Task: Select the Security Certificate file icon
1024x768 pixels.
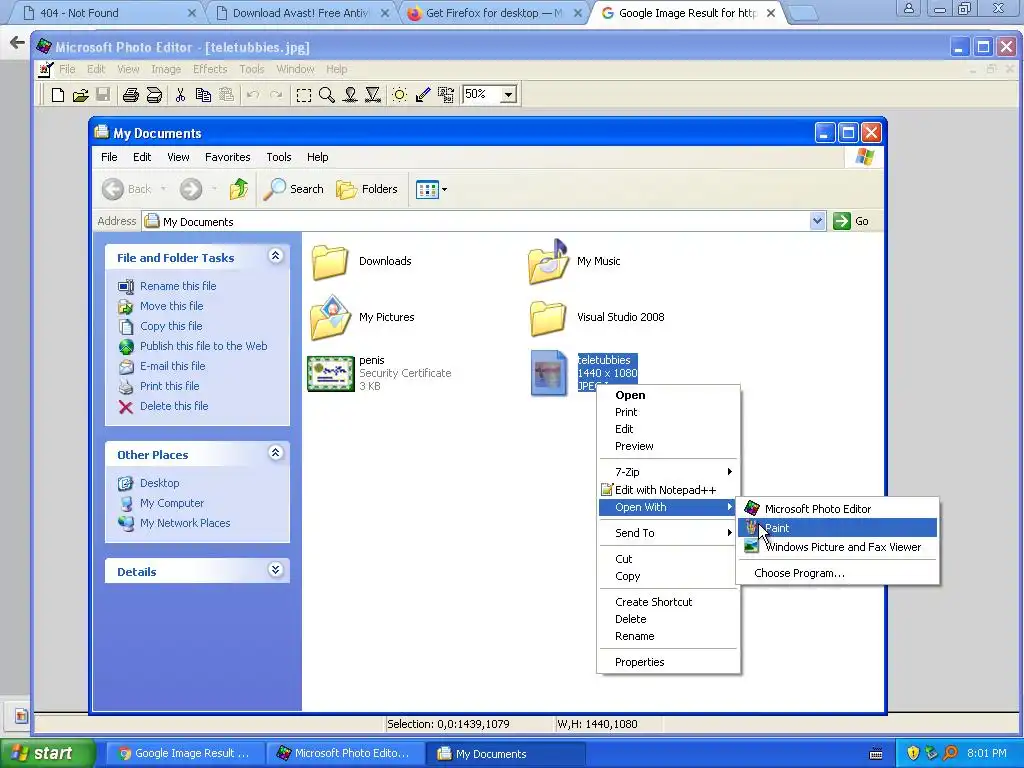Action: point(330,374)
